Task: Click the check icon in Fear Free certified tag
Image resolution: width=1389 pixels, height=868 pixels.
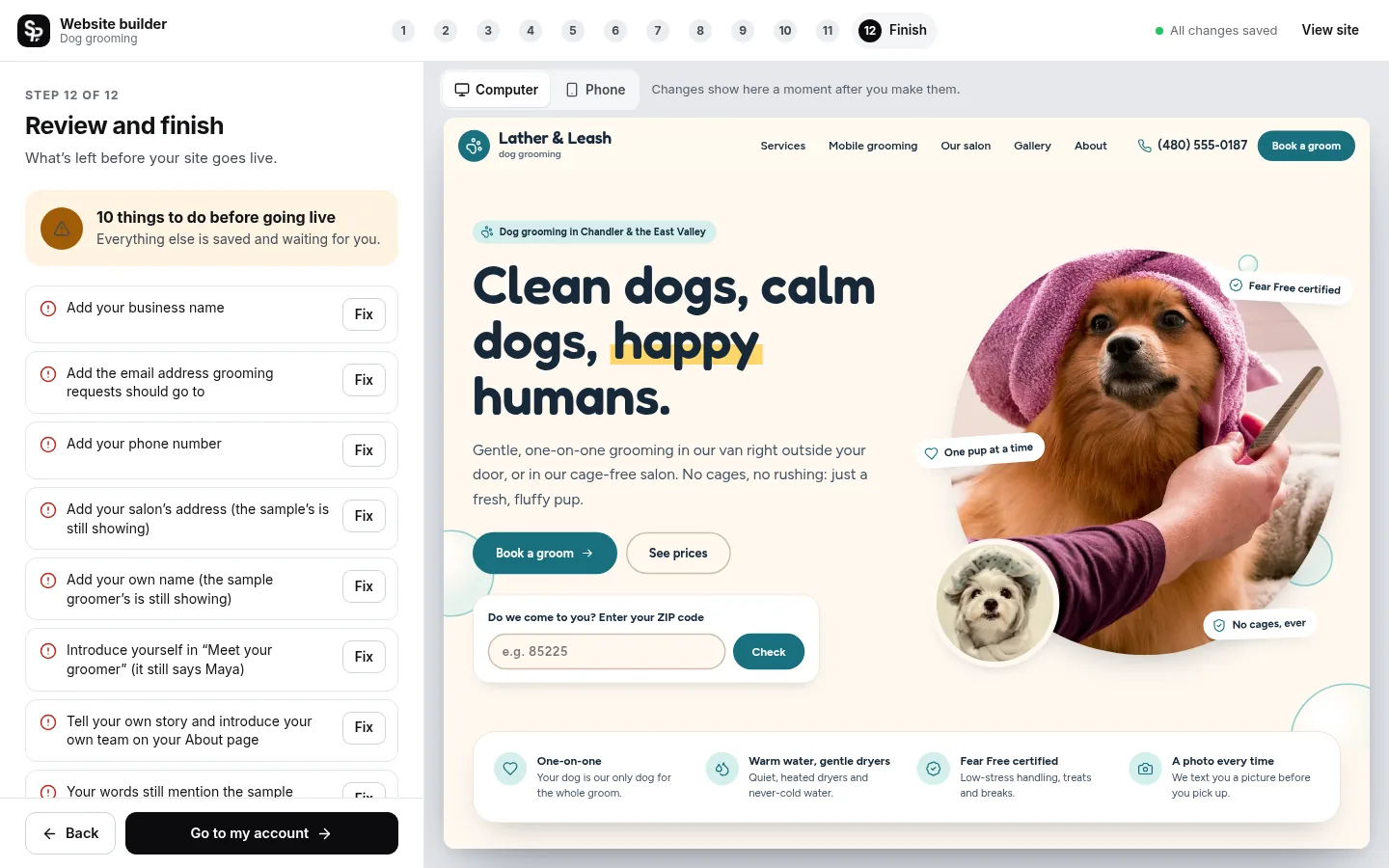Action: tap(1236, 285)
